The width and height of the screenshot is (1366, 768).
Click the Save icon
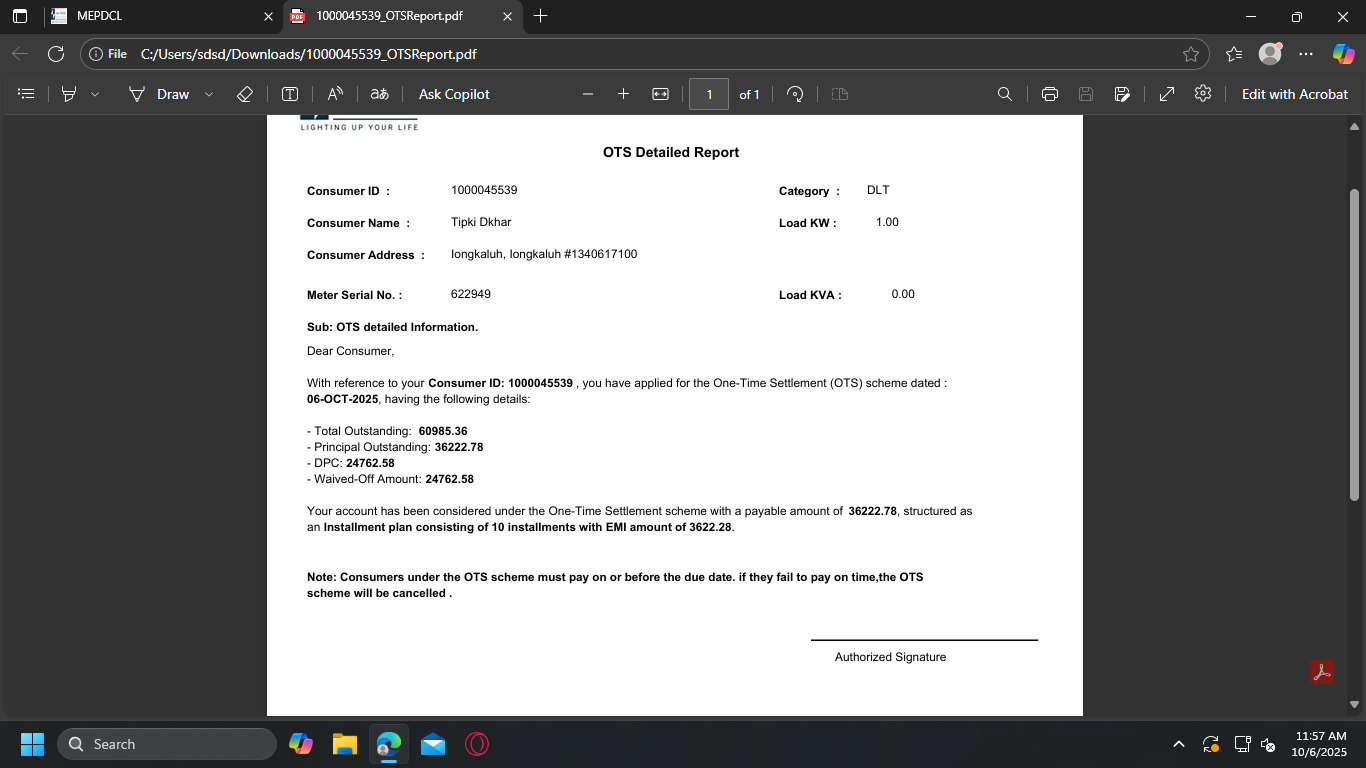click(1086, 94)
